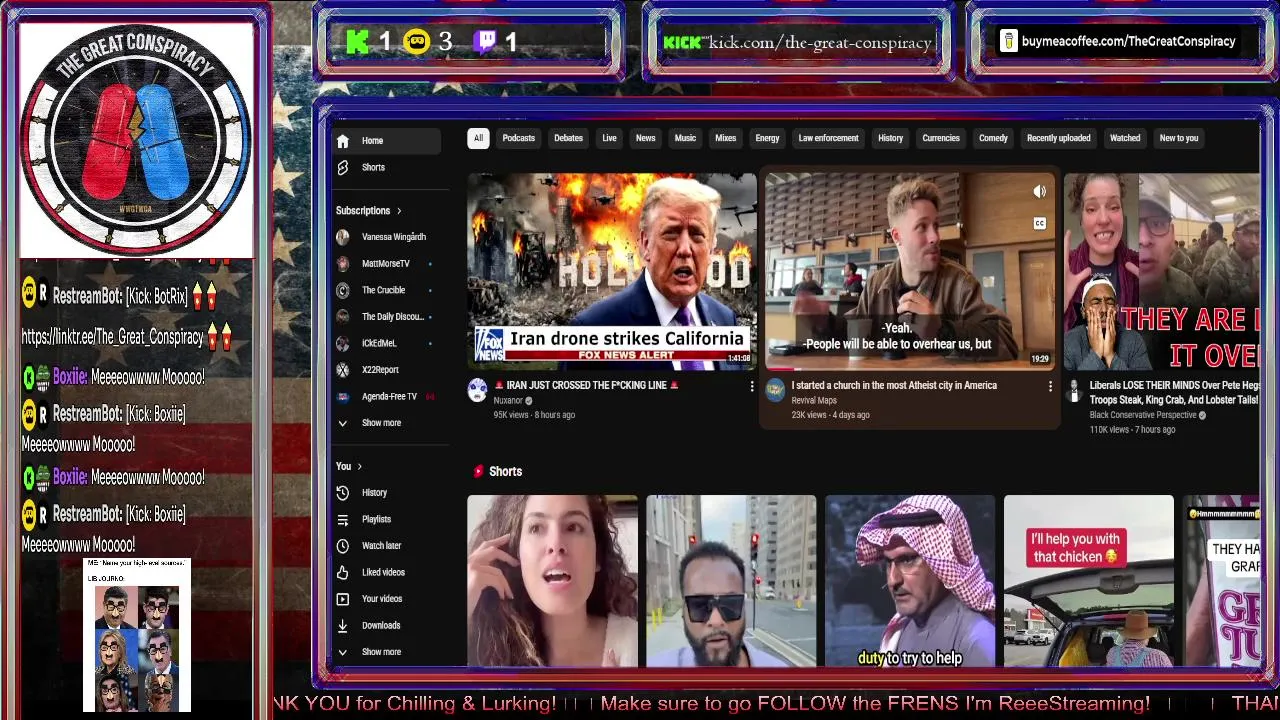Click Iran drone strikes California thumbnail
Viewport: 1280px width, 720px height.
[x=612, y=270]
